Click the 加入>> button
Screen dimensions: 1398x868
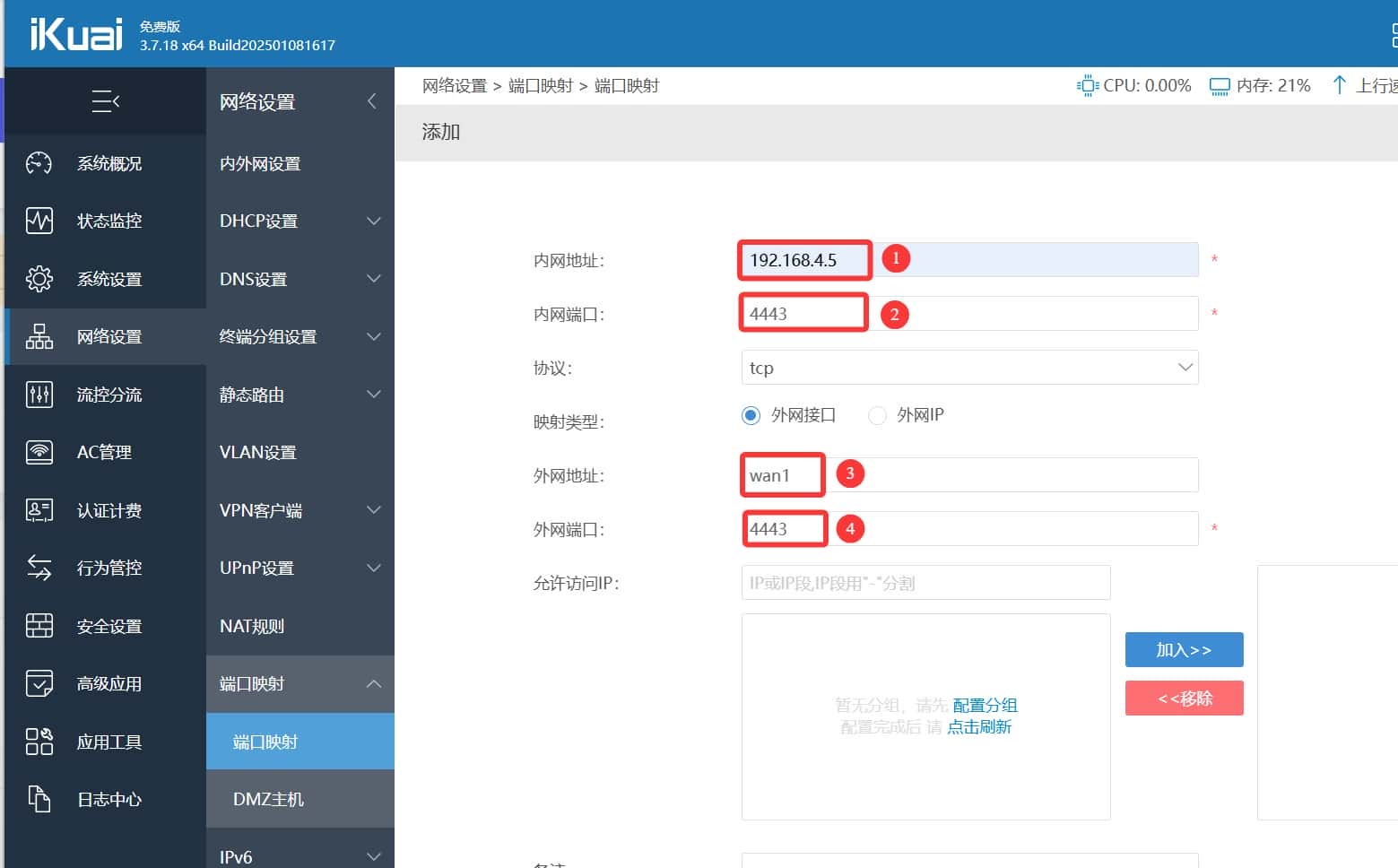[x=1184, y=650]
